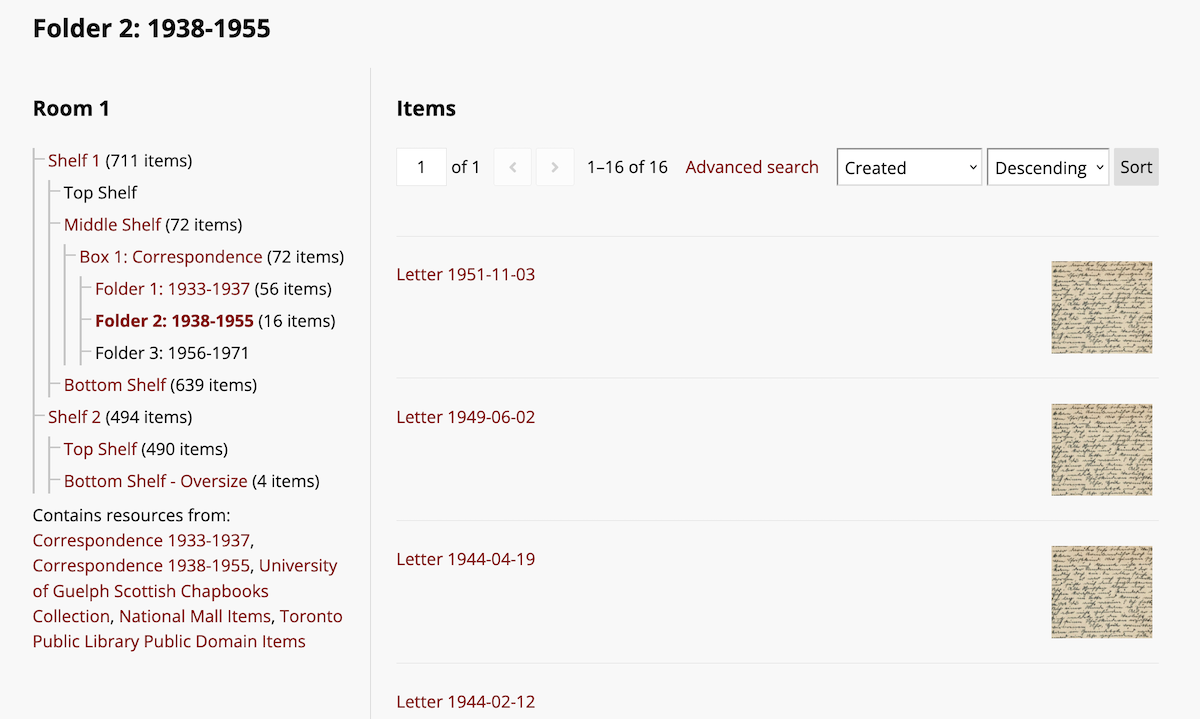Viewport: 1200px width, 719px height.
Task: Click the thumbnail for Letter 1949-06-02
Action: coord(1102,450)
